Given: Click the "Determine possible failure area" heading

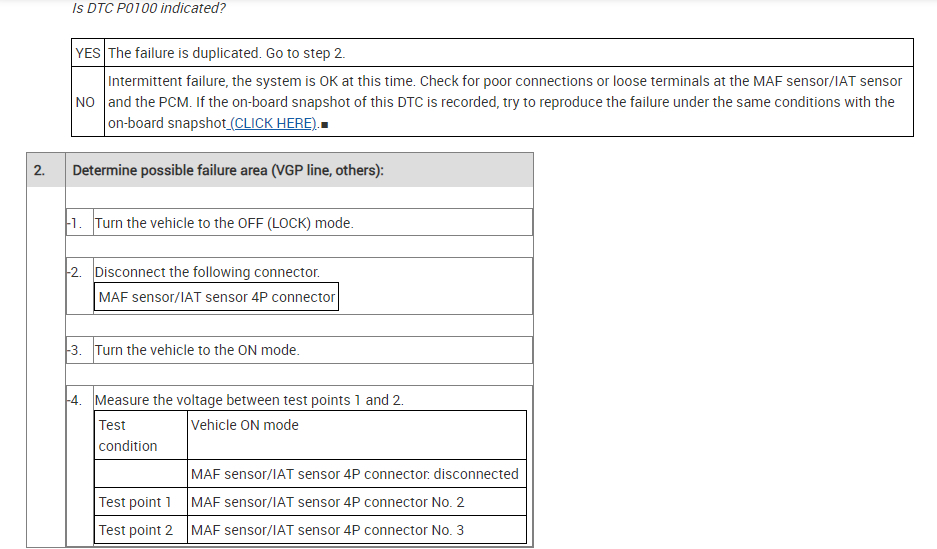Looking at the screenshot, I should click(x=228, y=171).
